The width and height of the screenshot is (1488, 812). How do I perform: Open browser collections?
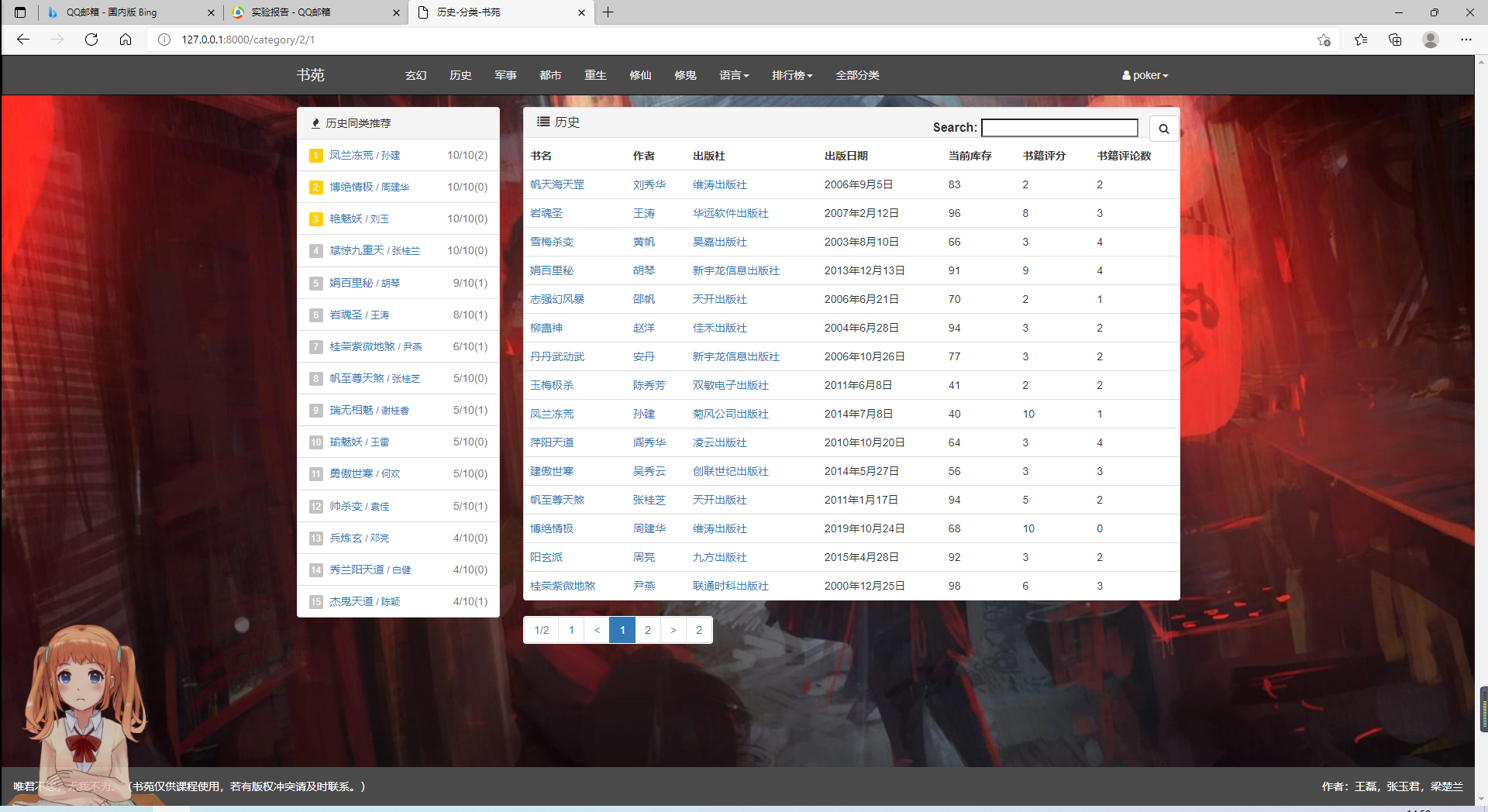[x=1395, y=40]
